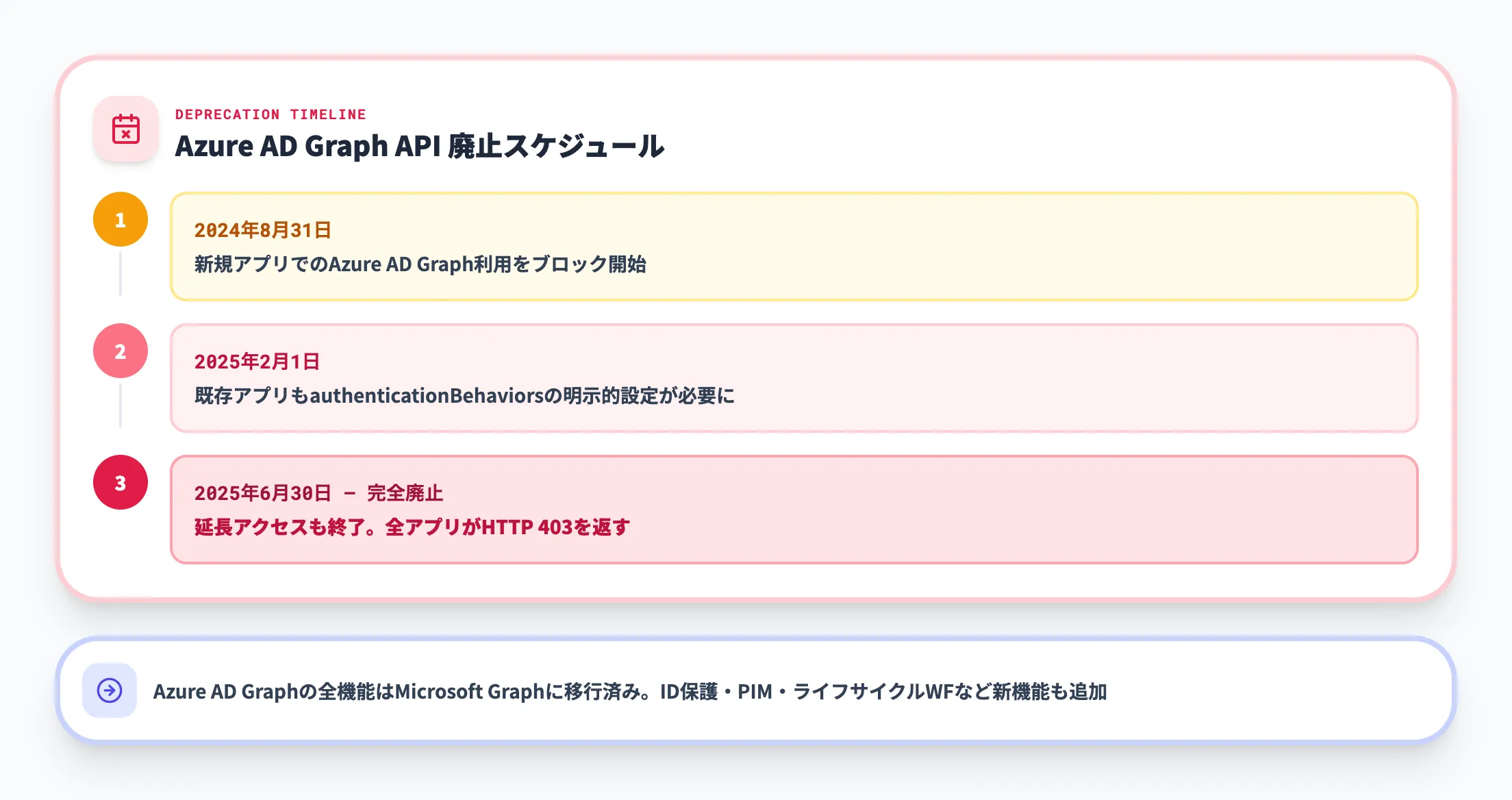Click the text 2025年6月30日 — 完全廃止
Viewport: 1512px width, 800px height.
[319, 493]
